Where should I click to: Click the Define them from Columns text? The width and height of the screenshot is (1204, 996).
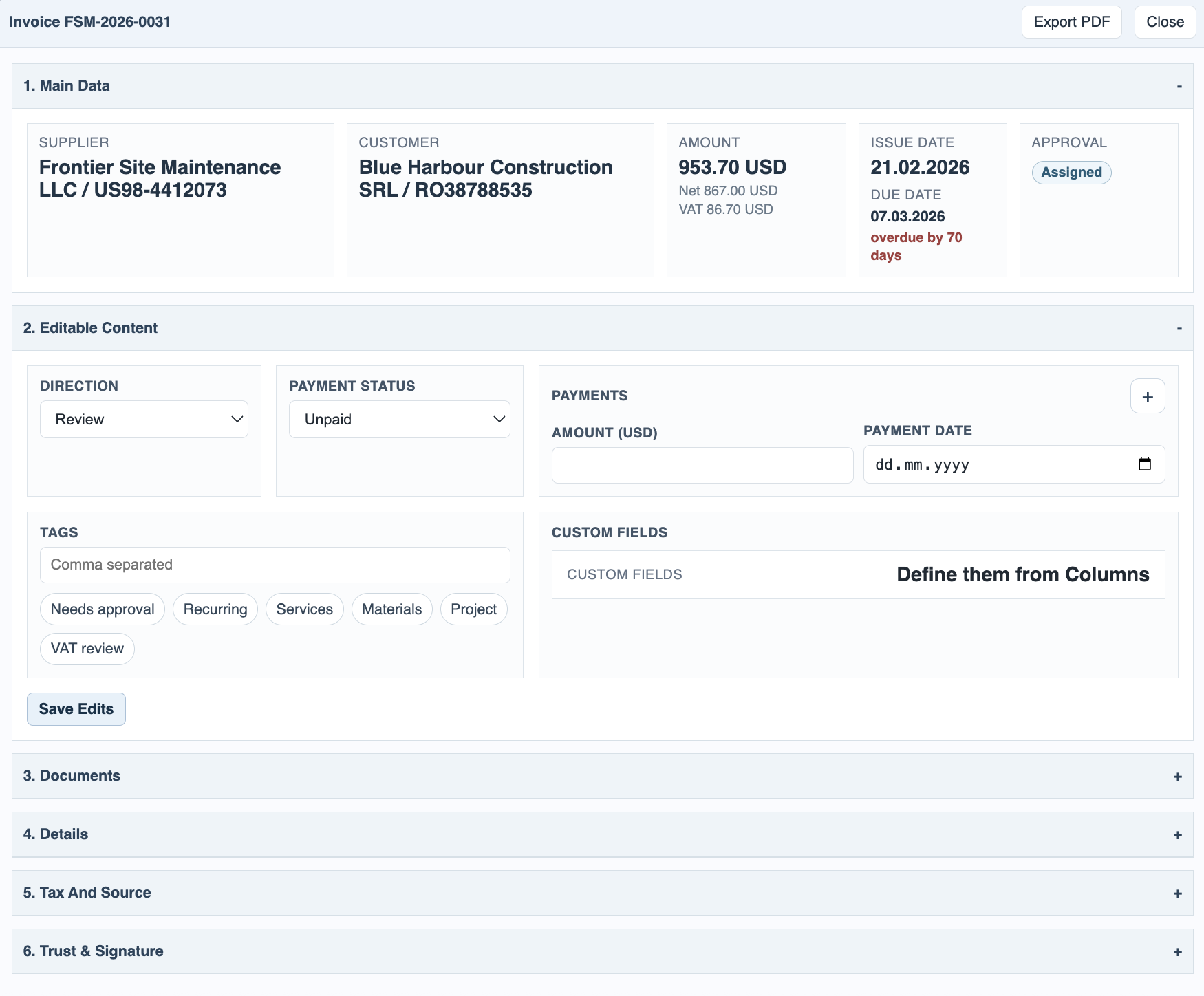click(x=1023, y=574)
